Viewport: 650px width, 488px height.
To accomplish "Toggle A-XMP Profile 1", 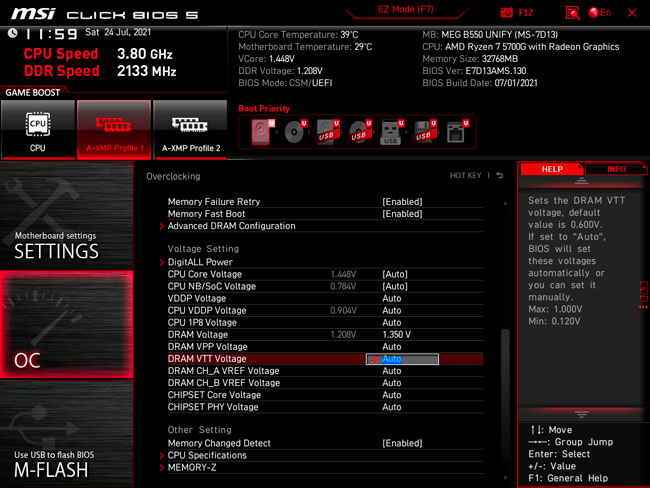I will click(114, 129).
